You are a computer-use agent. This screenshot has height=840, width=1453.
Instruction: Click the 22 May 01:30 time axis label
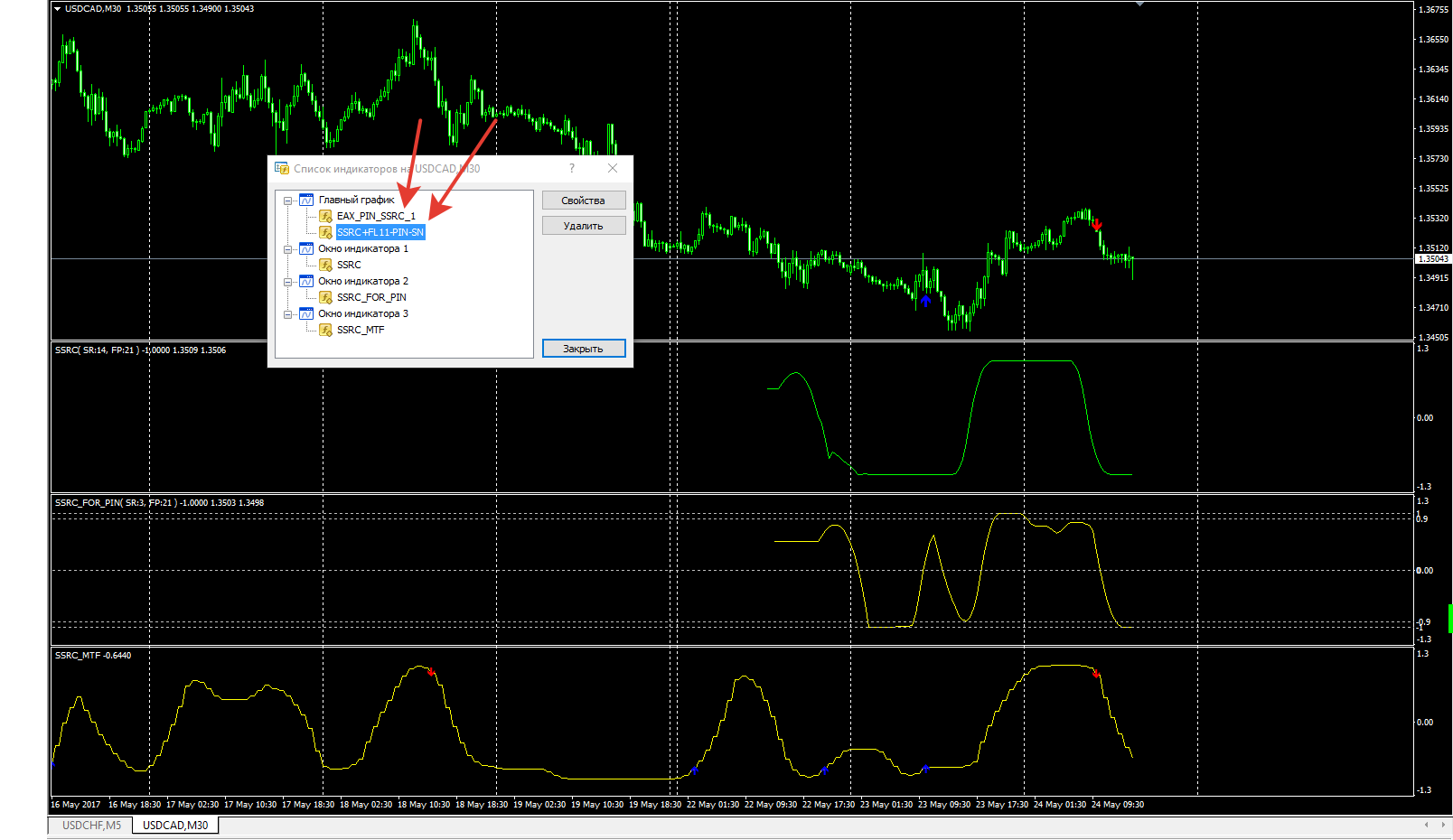click(x=713, y=805)
